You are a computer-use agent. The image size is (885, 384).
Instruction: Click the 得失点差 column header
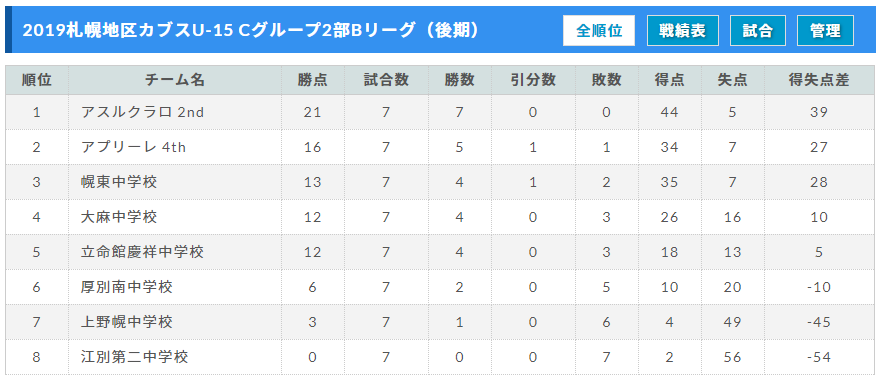(819, 80)
